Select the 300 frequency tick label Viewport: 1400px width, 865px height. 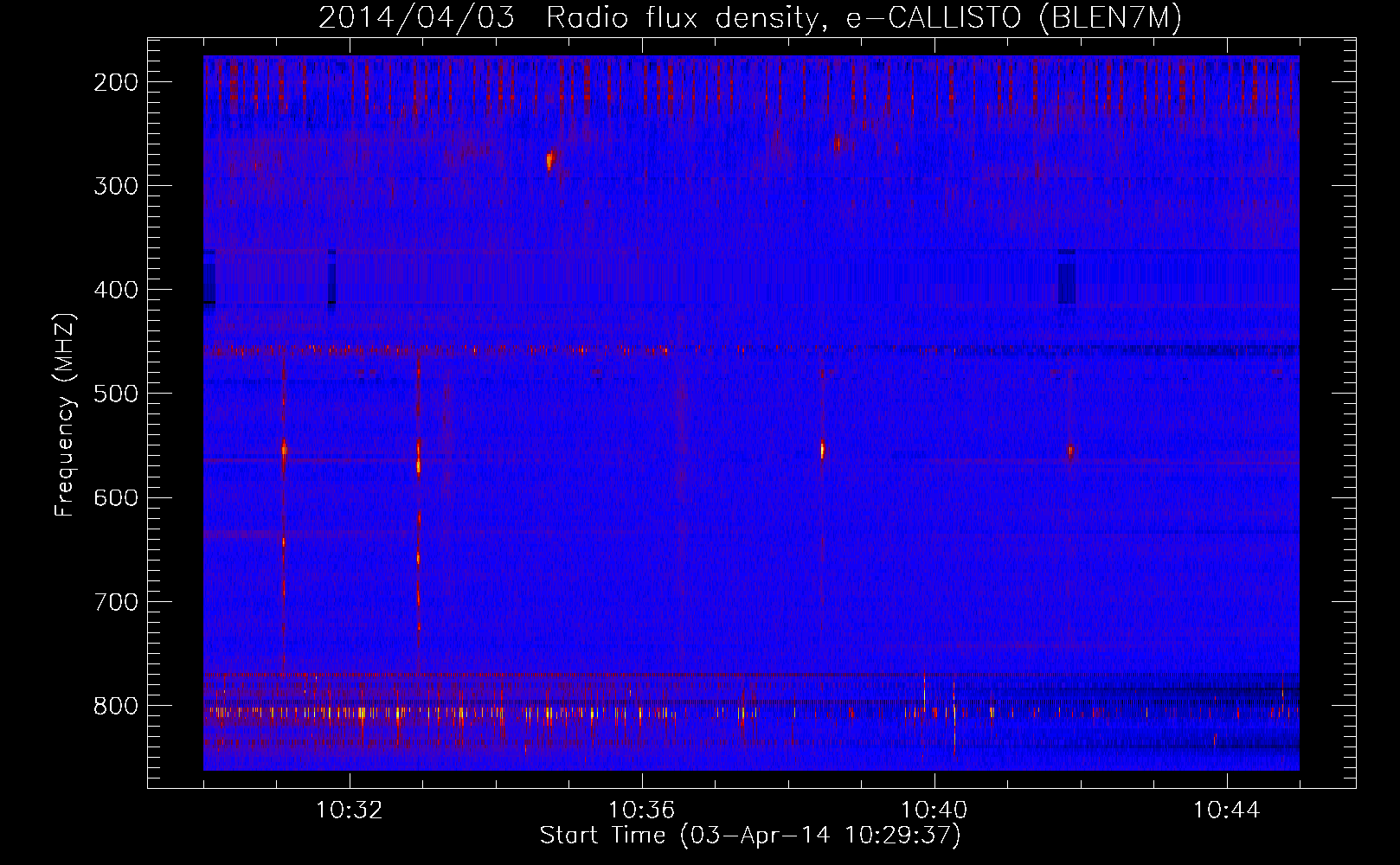[x=115, y=186]
